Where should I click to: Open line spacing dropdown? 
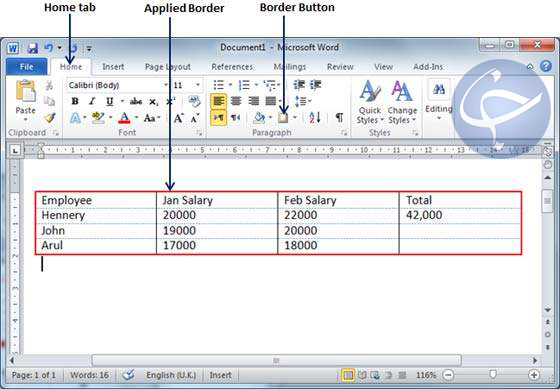(x=303, y=101)
